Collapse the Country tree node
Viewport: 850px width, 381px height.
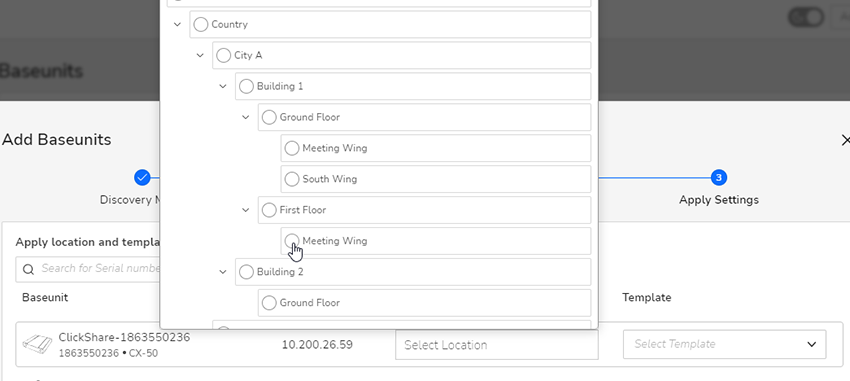point(177,24)
